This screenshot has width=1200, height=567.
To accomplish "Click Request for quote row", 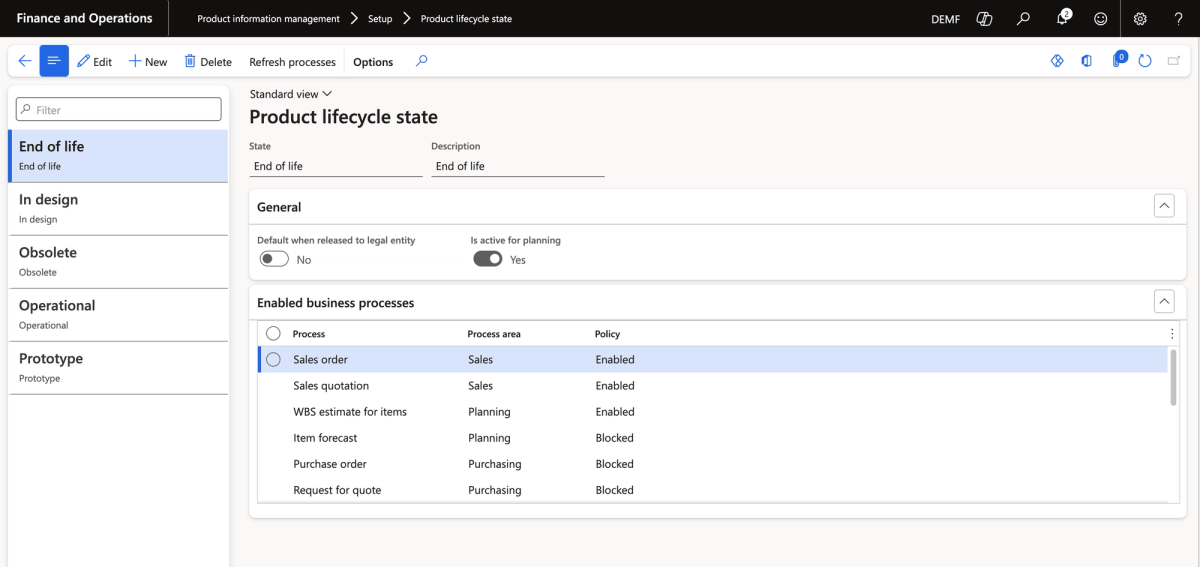I will click(713, 489).
